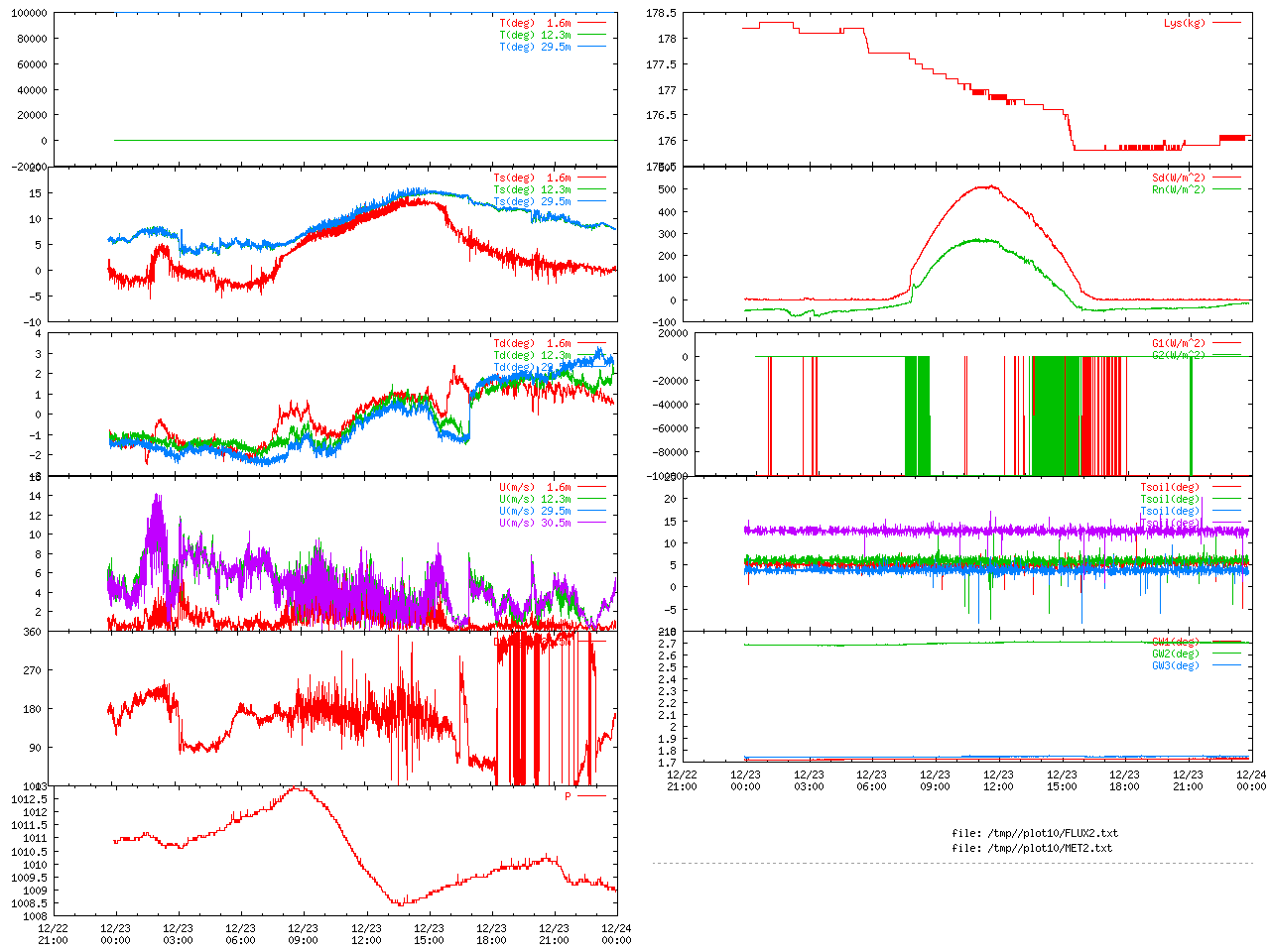The width and height of the screenshot is (1270, 952).
Task: Select the 'Ts(deg) 12.3m' legend entry
Action: point(532,190)
